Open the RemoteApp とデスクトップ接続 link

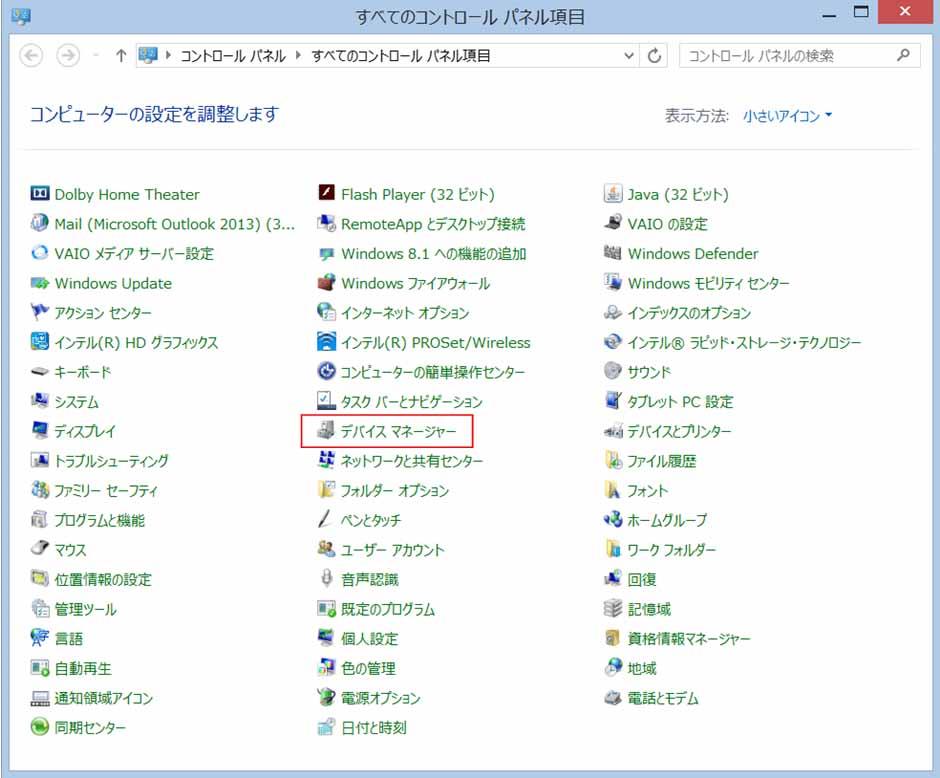tap(433, 224)
